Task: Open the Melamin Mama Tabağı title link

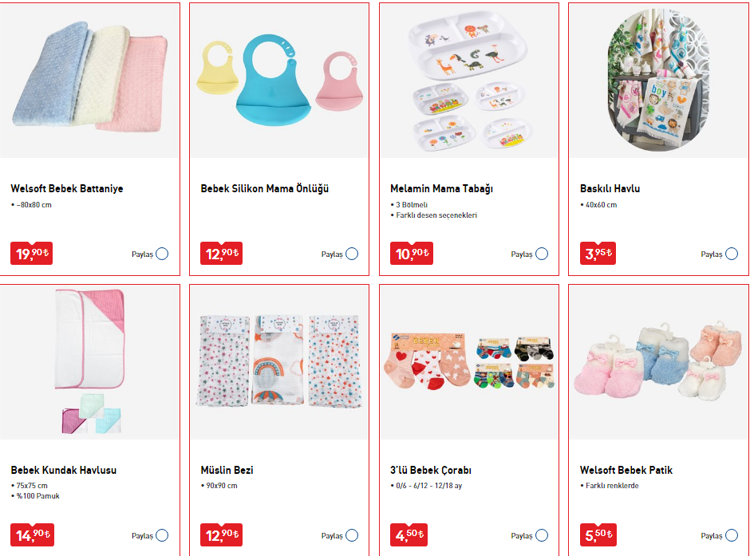Action: click(441, 189)
